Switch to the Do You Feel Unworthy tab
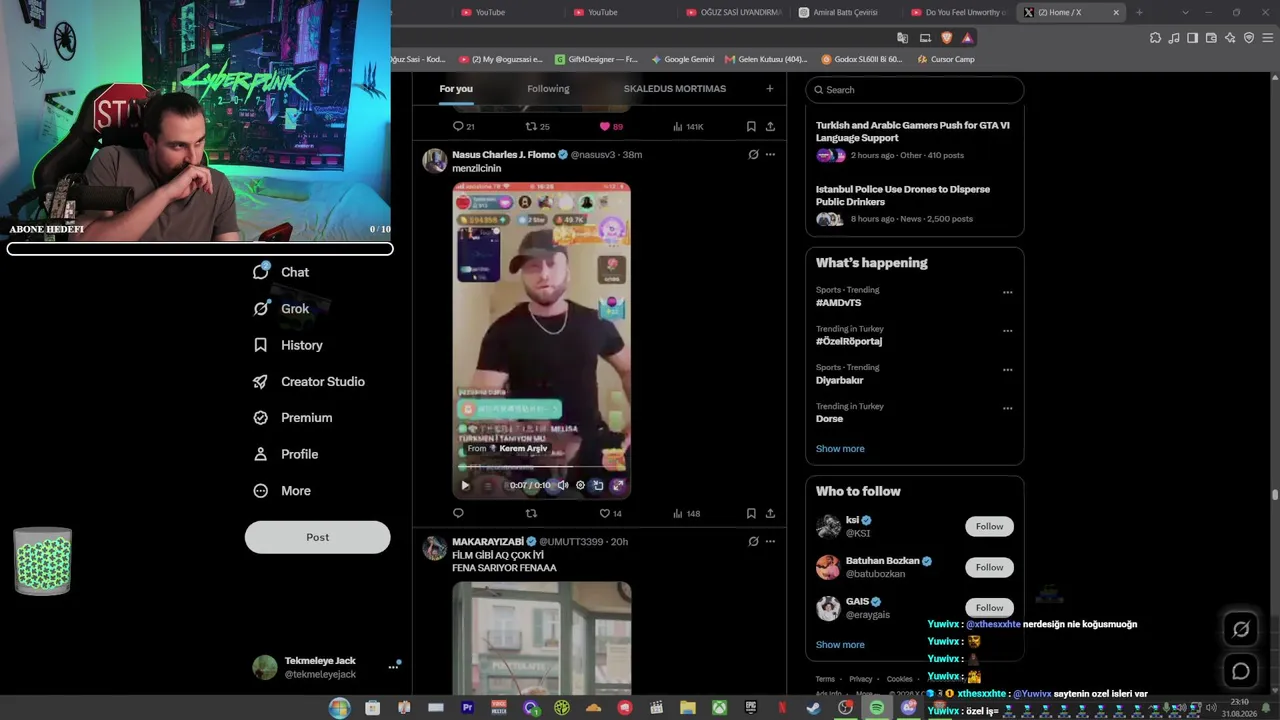This screenshot has width=1280, height=720. coord(957,13)
